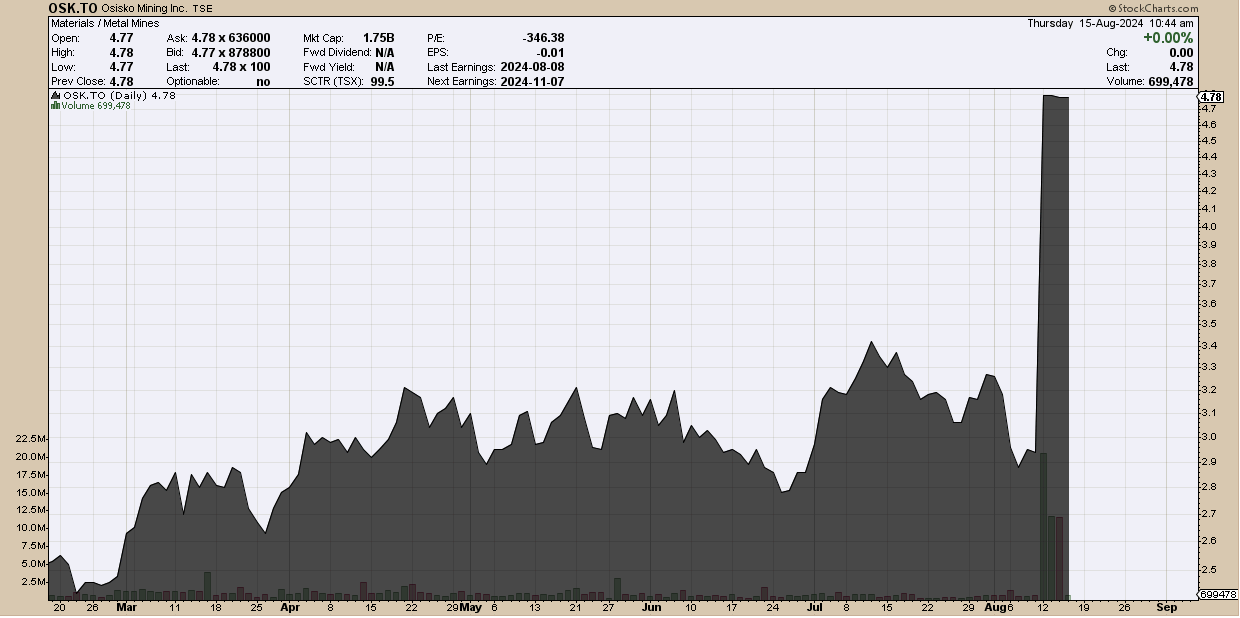Click the Fwd Yield label

tap(329, 67)
